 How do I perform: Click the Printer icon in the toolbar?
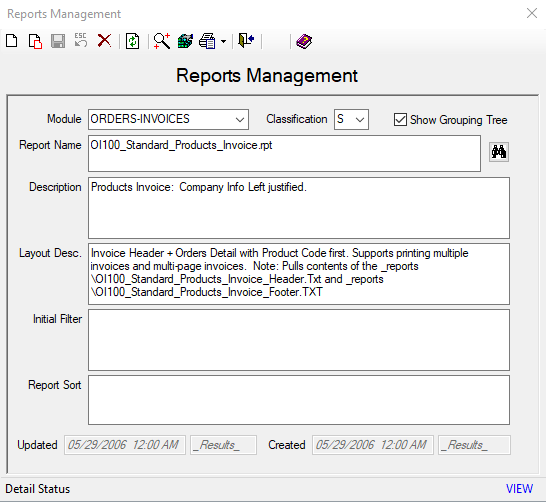[x=208, y=41]
